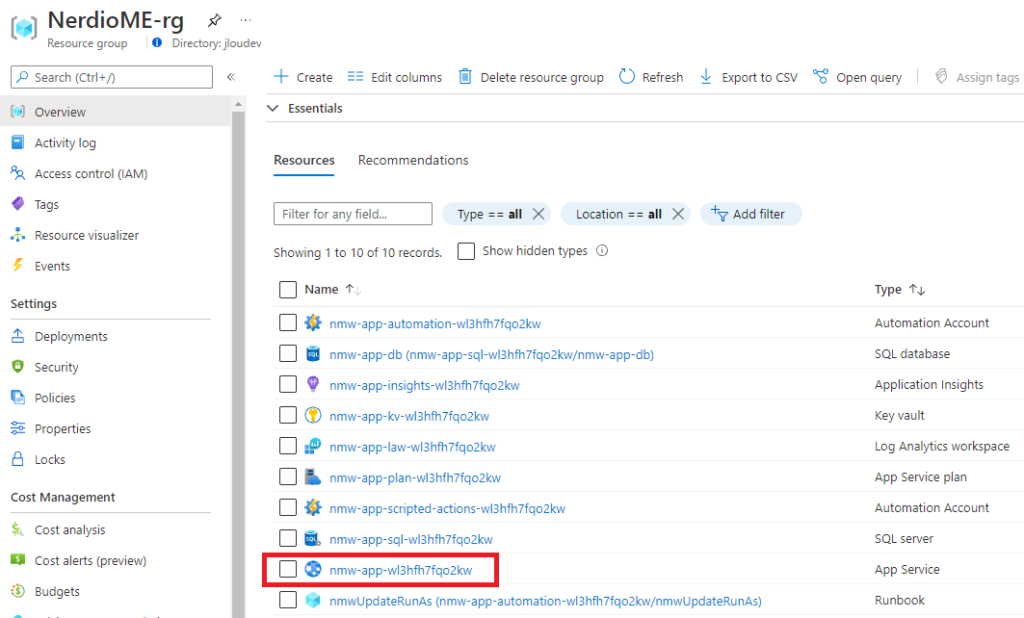This screenshot has width=1024, height=618.
Task: Click the Filter for any field input
Action: click(353, 214)
